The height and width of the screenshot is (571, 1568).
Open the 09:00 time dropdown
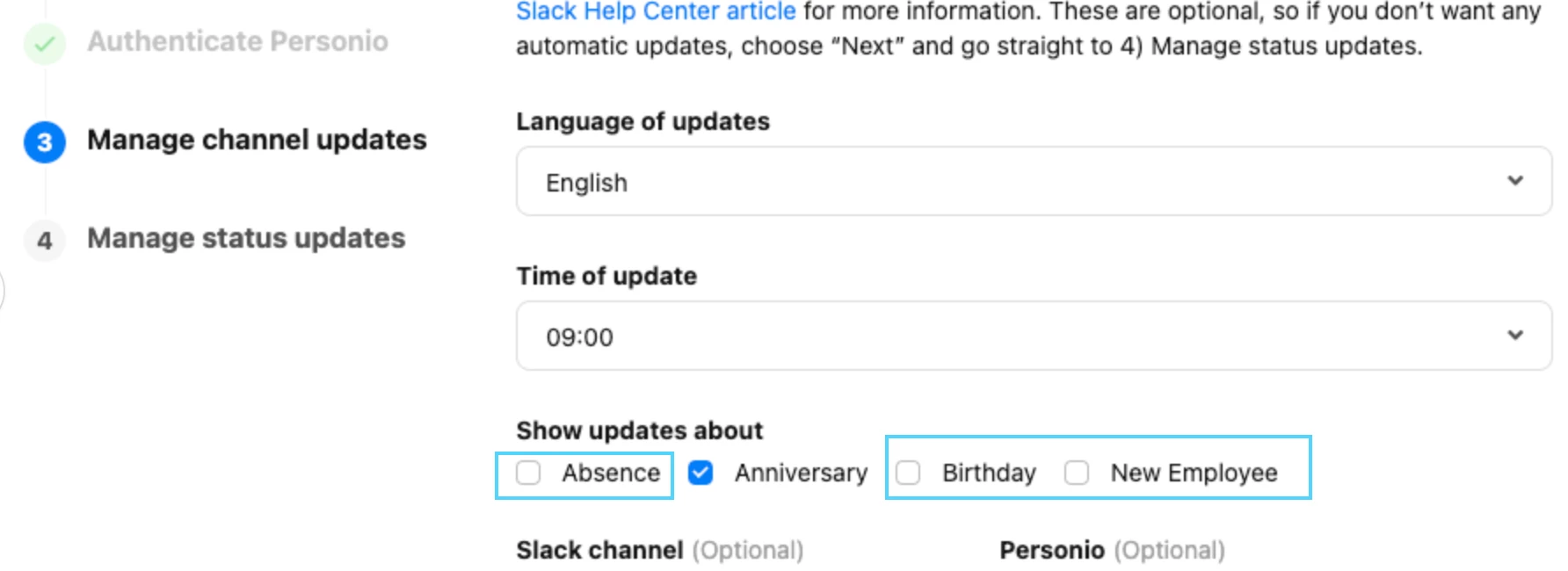click(1034, 336)
